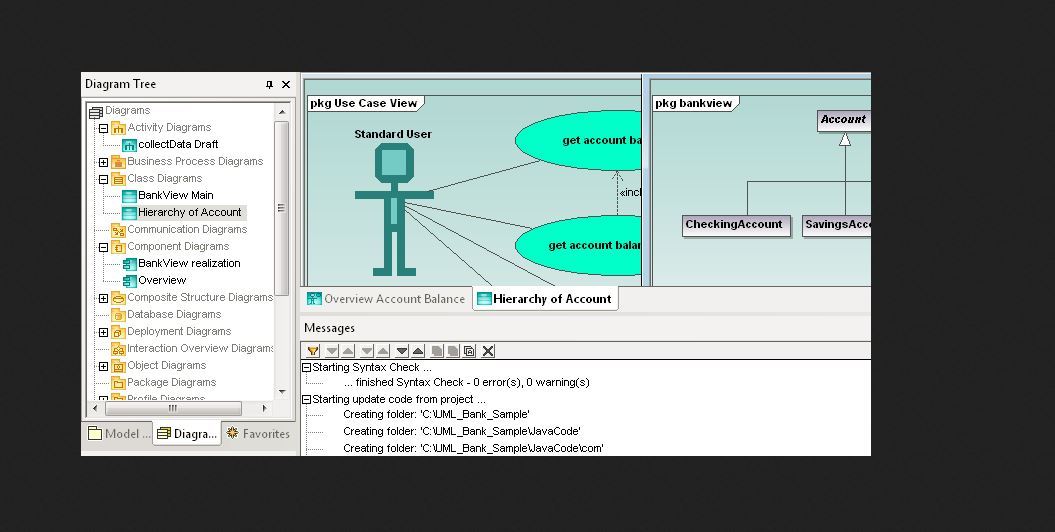Click the clear messages X icon
This screenshot has width=1055, height=532.
point(488,351)
